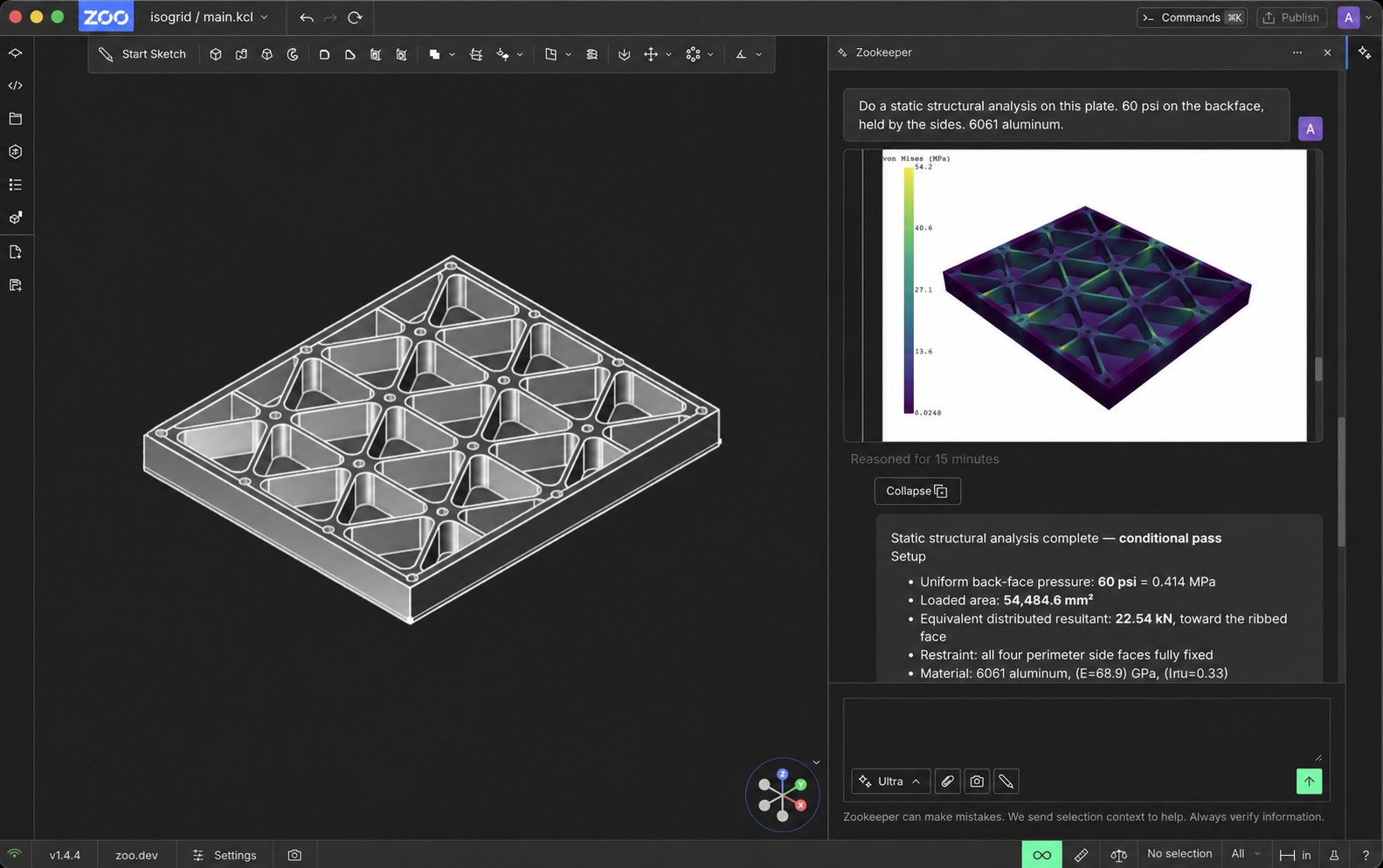Open the project files folder icon

tap(16, 119)
